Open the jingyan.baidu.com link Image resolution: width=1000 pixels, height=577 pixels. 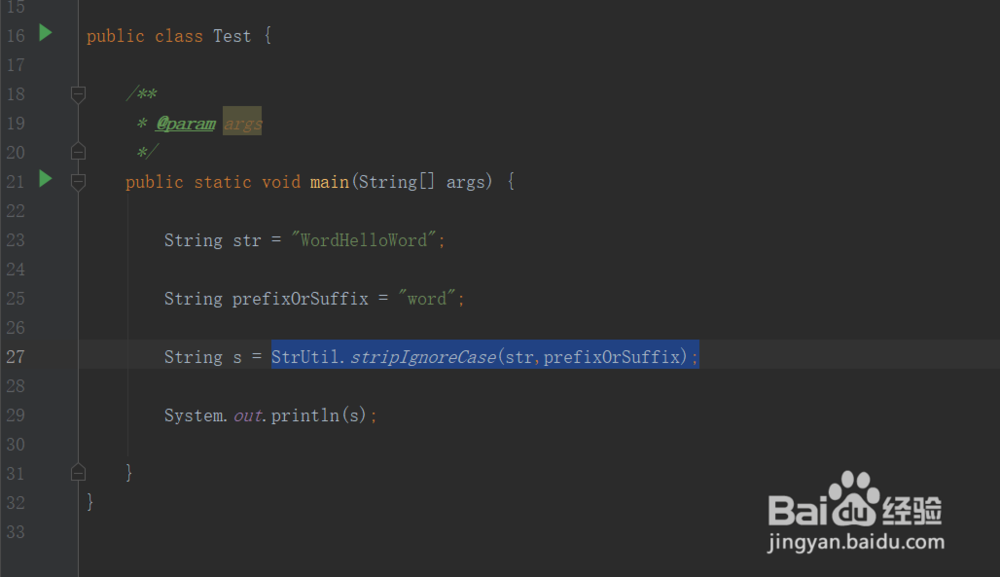tap(856, 543)
